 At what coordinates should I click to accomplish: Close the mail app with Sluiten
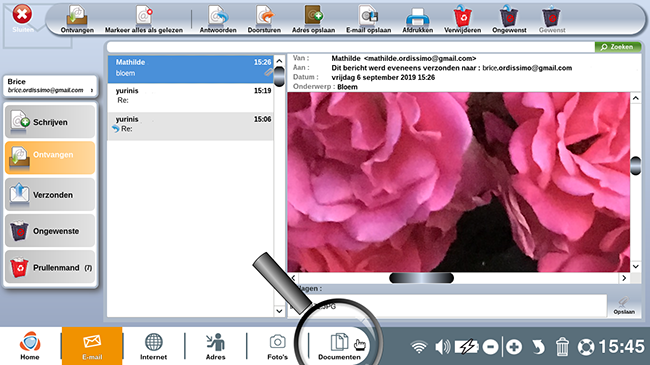tap(22, 18)
